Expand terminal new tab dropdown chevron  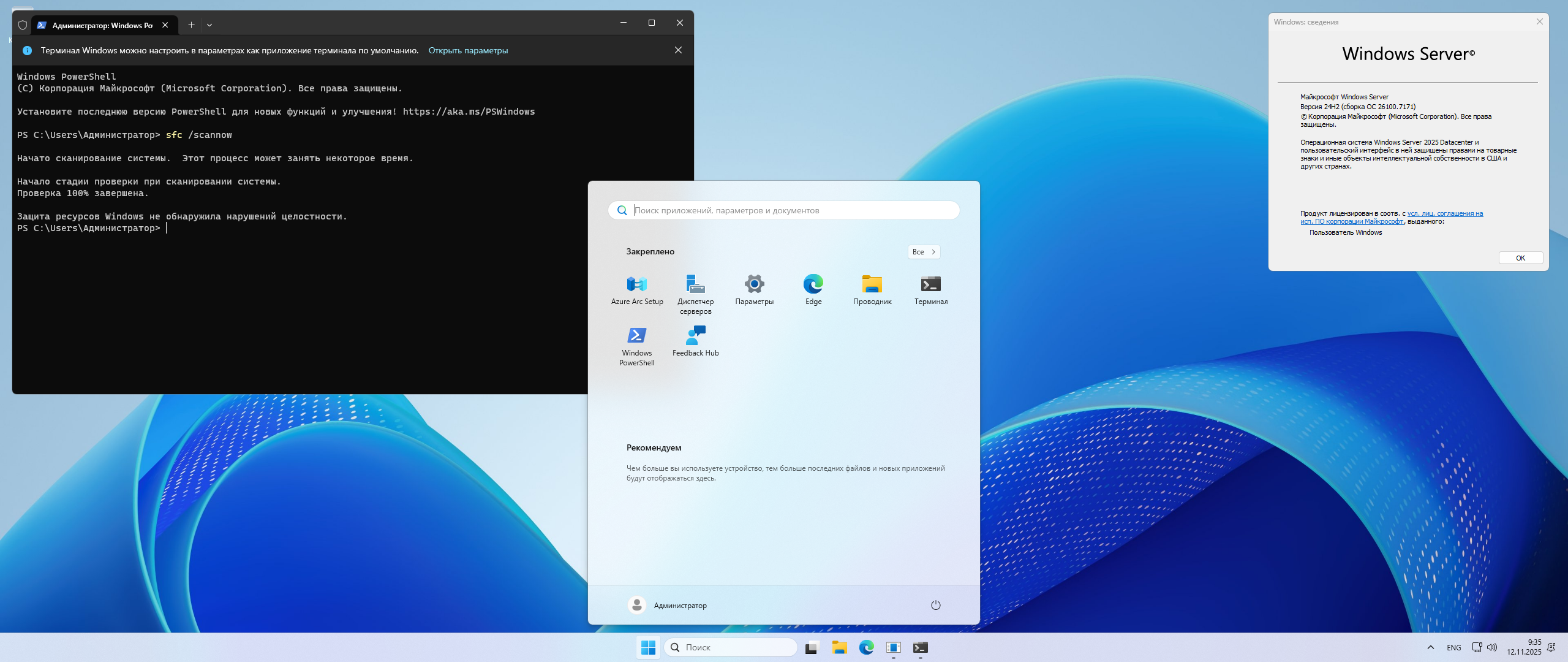coord(209,25)
